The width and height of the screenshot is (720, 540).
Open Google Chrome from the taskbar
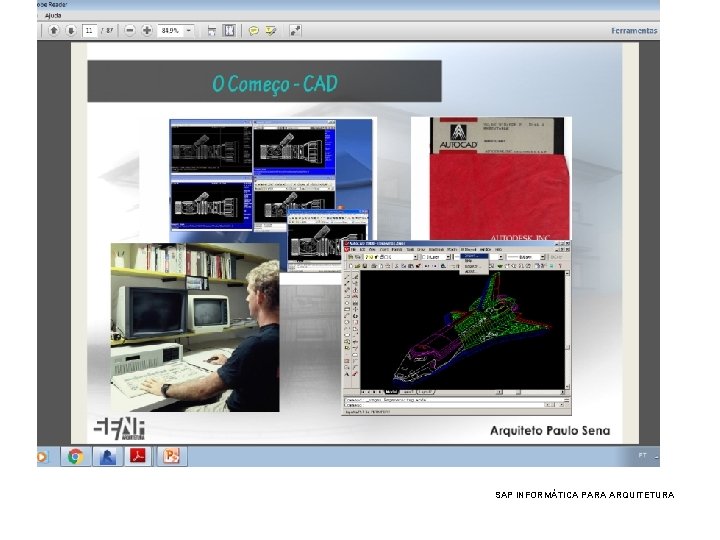click(x=76, y=456)
